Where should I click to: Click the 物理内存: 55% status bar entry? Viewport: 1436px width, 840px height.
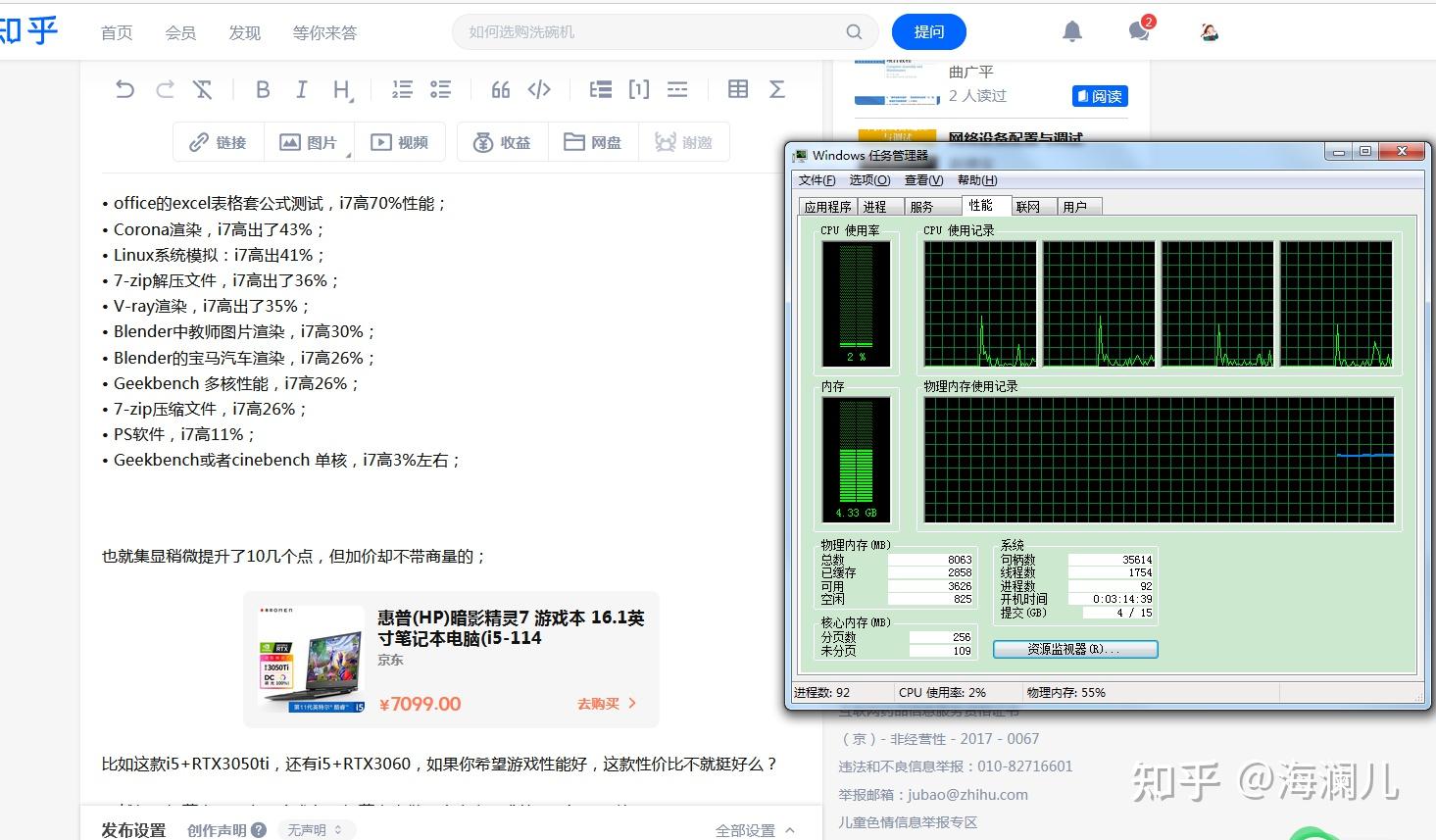click(1065, 692)
